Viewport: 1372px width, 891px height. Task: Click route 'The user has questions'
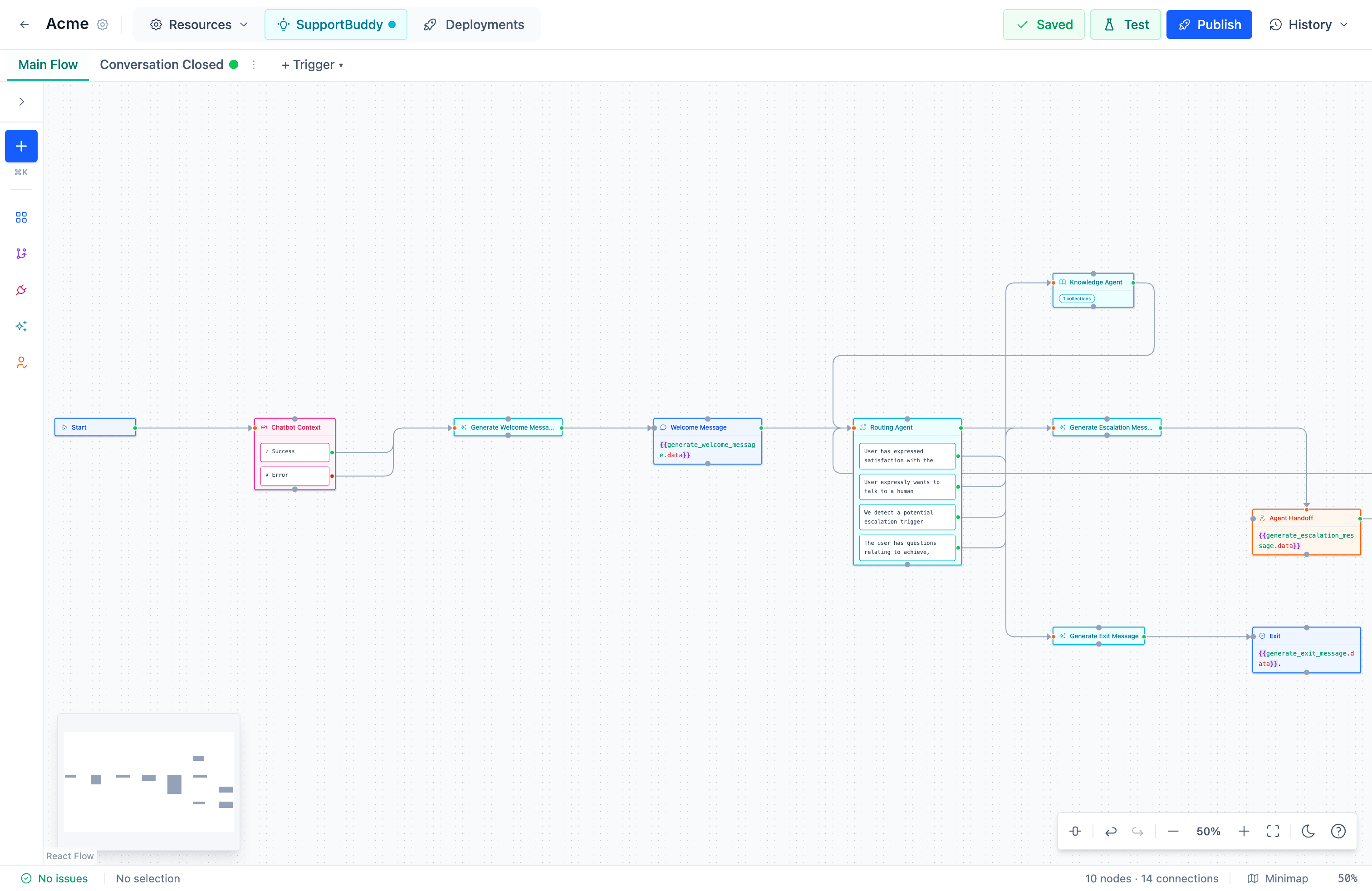click(907, 548)
